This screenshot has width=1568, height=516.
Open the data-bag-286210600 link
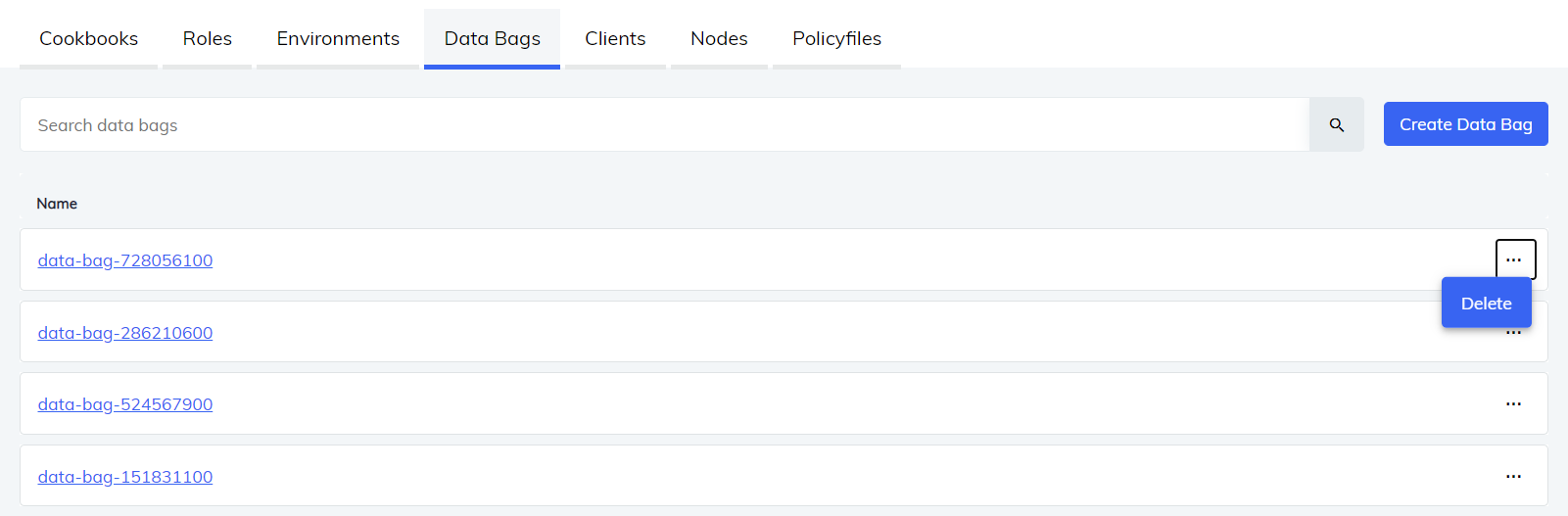click(125, 333)
